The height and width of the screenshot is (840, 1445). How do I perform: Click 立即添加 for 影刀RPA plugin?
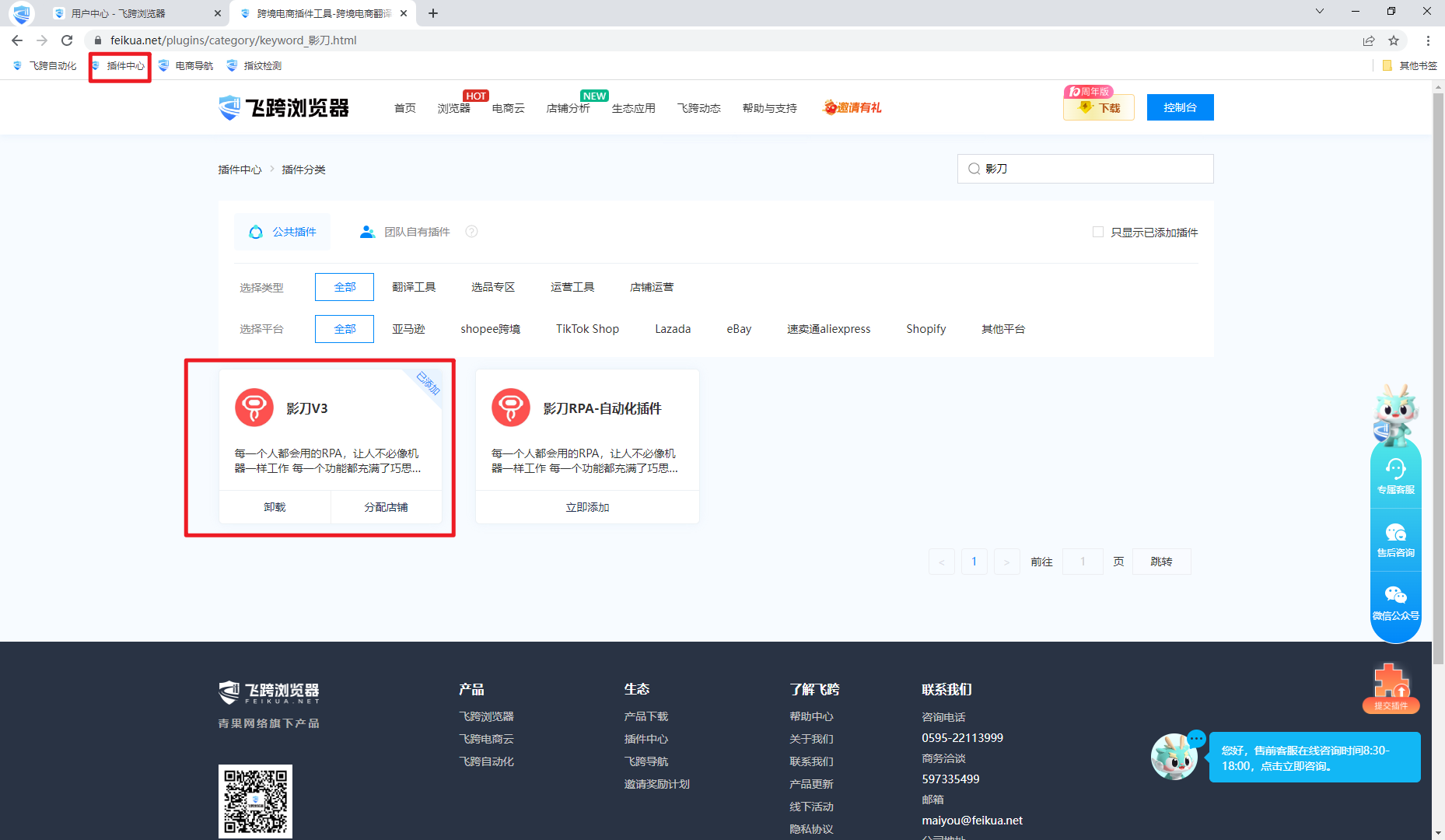point(587,507)
